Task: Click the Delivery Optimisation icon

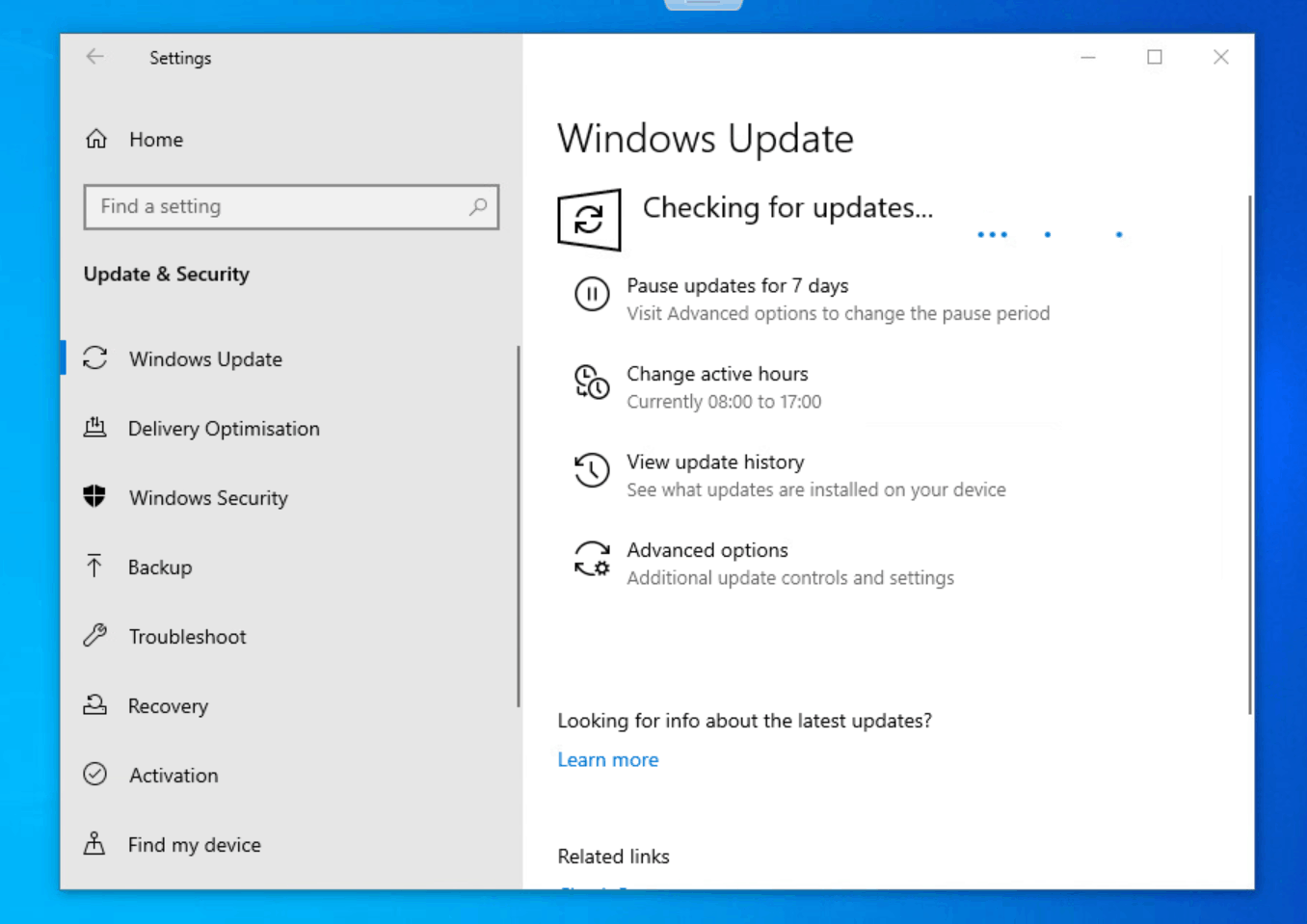Action: (x=94, y=427)
